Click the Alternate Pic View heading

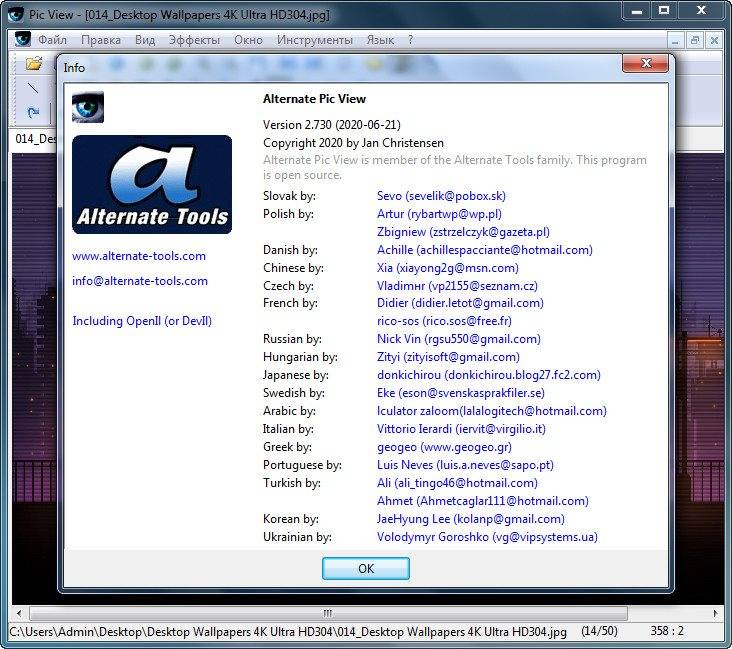click(314, 99)
